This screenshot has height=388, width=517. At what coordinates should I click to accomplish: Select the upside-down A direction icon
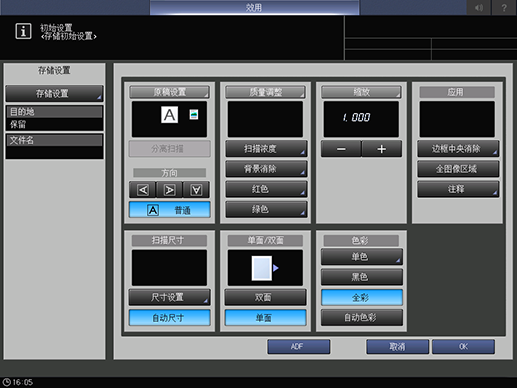point(196,190)
